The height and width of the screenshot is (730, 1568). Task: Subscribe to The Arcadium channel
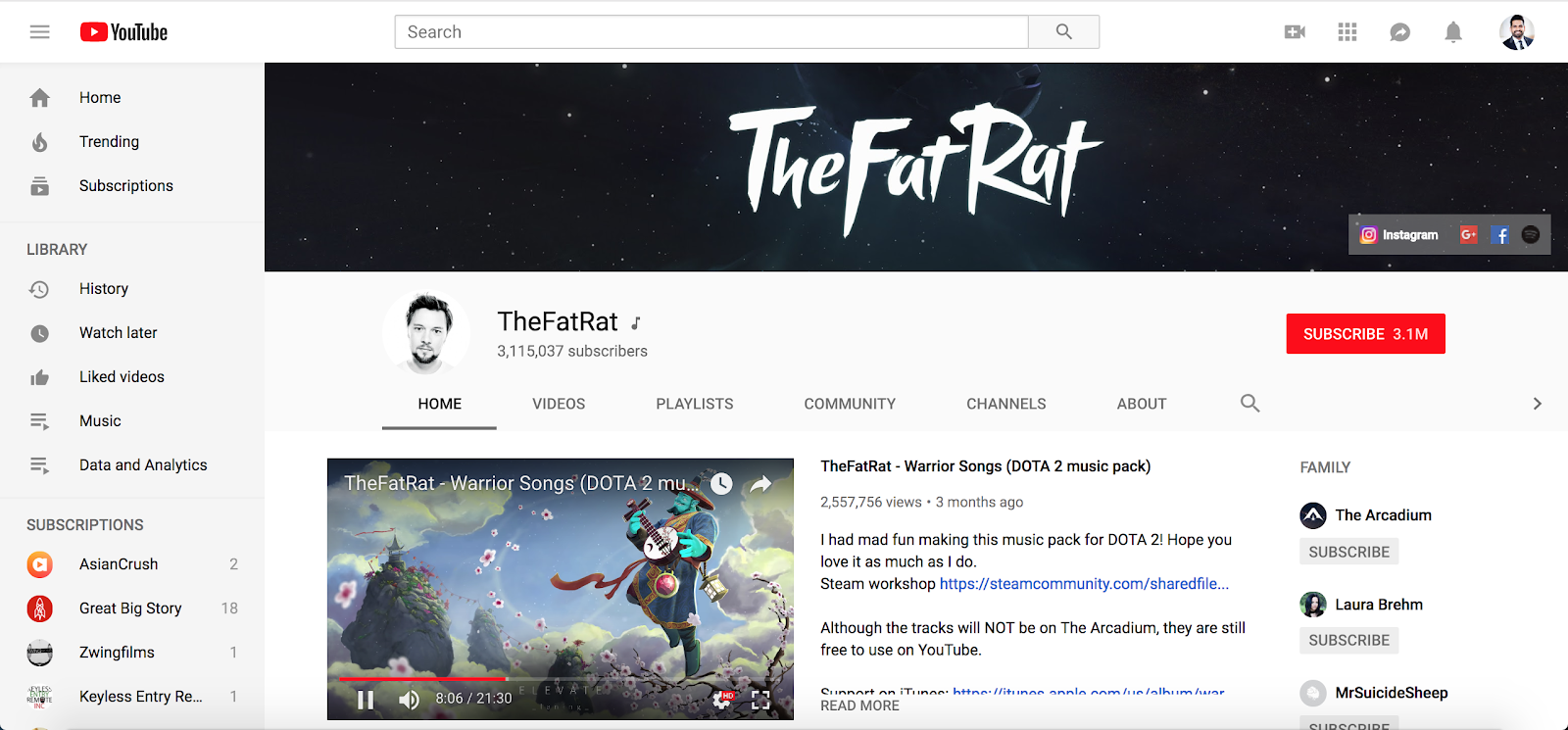[1348, 552]
